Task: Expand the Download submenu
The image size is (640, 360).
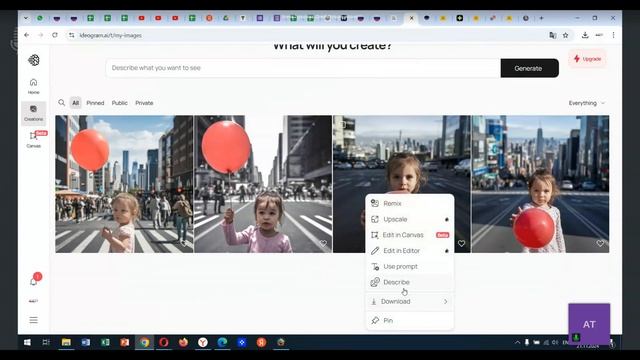Action: [410, 302]
